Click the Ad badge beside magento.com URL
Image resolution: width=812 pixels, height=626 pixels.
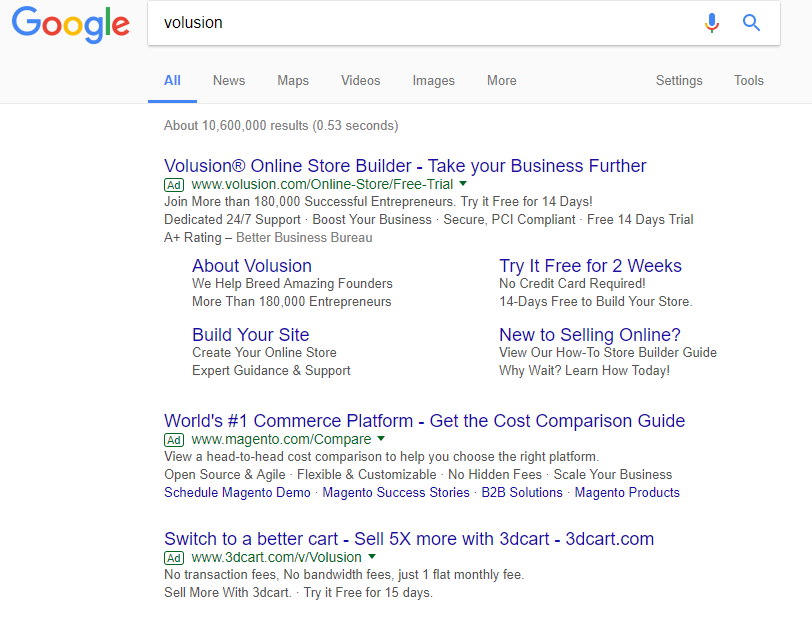click(x=174, y=440)
